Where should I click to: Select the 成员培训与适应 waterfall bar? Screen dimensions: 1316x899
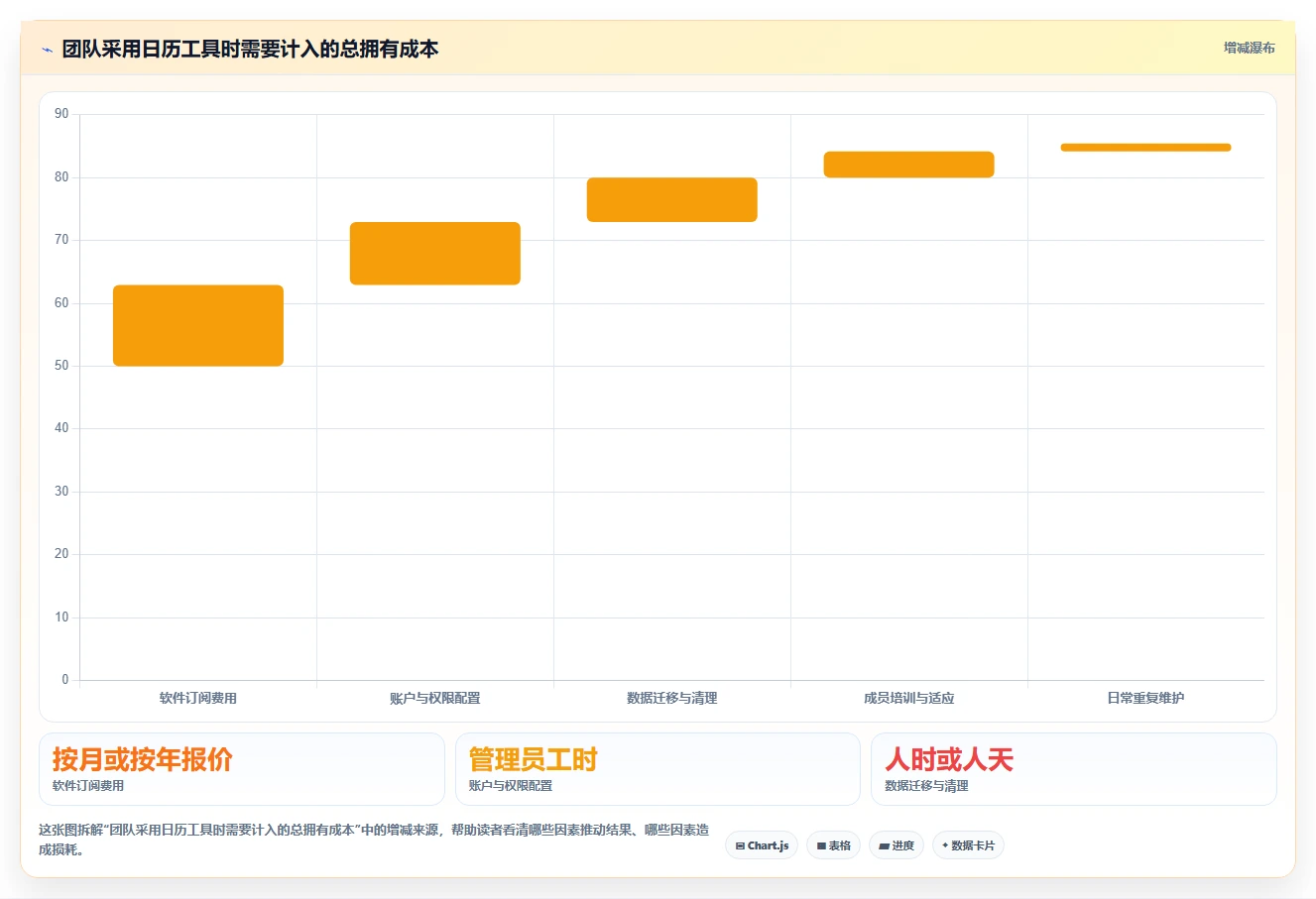pyautogui.click(x=909, y=165)
